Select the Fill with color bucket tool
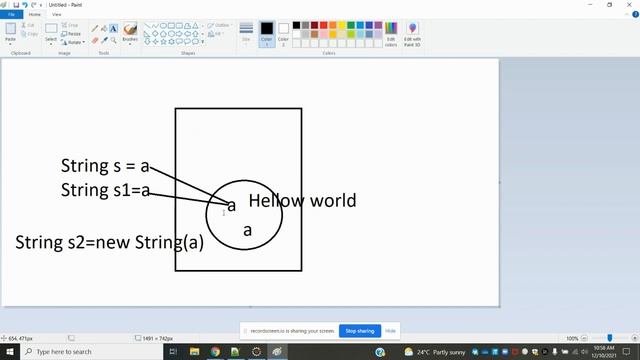The image size is (640, 360). pyautogui.click(x=104, y=29)
